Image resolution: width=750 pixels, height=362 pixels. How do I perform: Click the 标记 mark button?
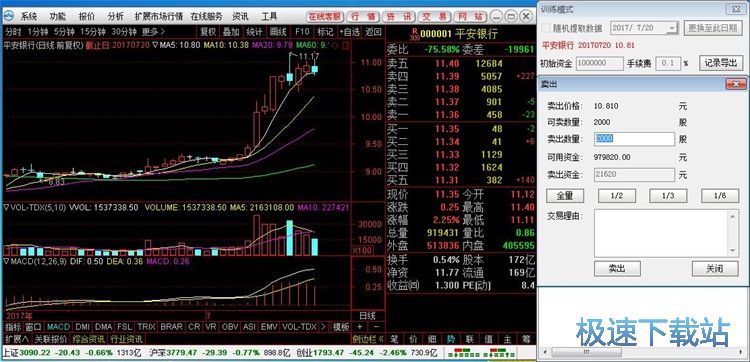(x=325, y=32)
